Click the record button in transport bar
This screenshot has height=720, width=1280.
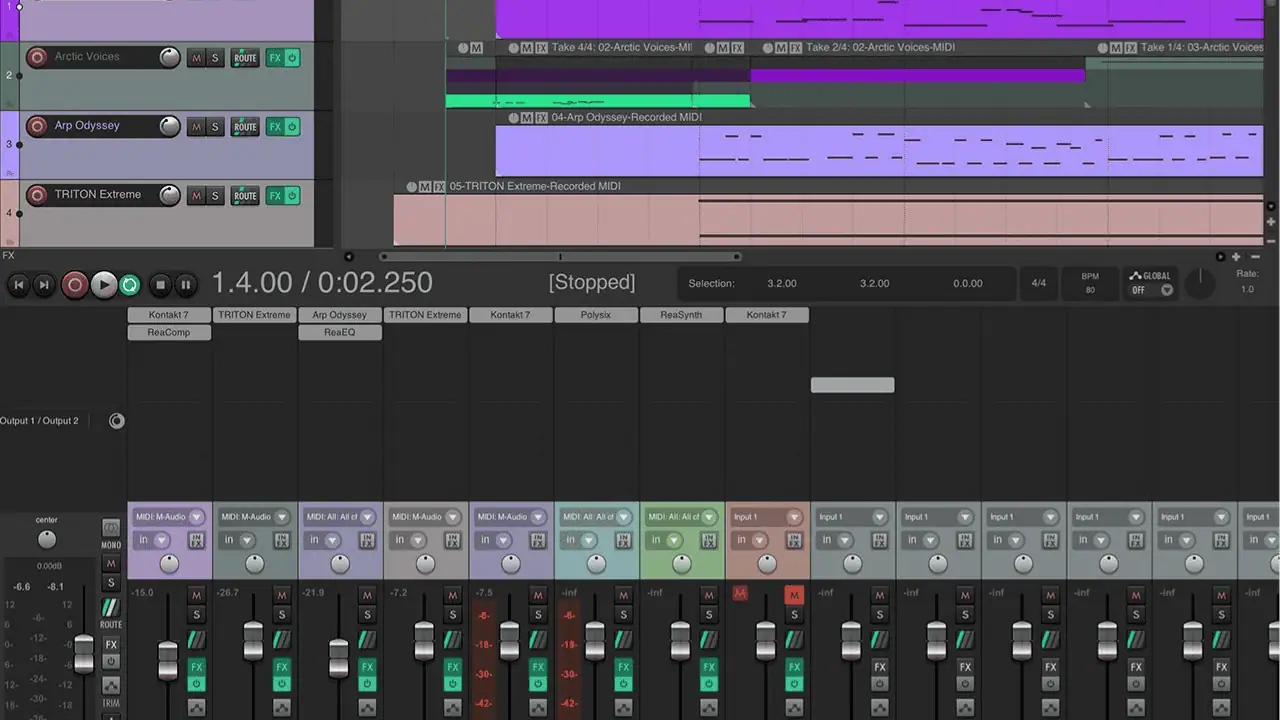point(75,285)
